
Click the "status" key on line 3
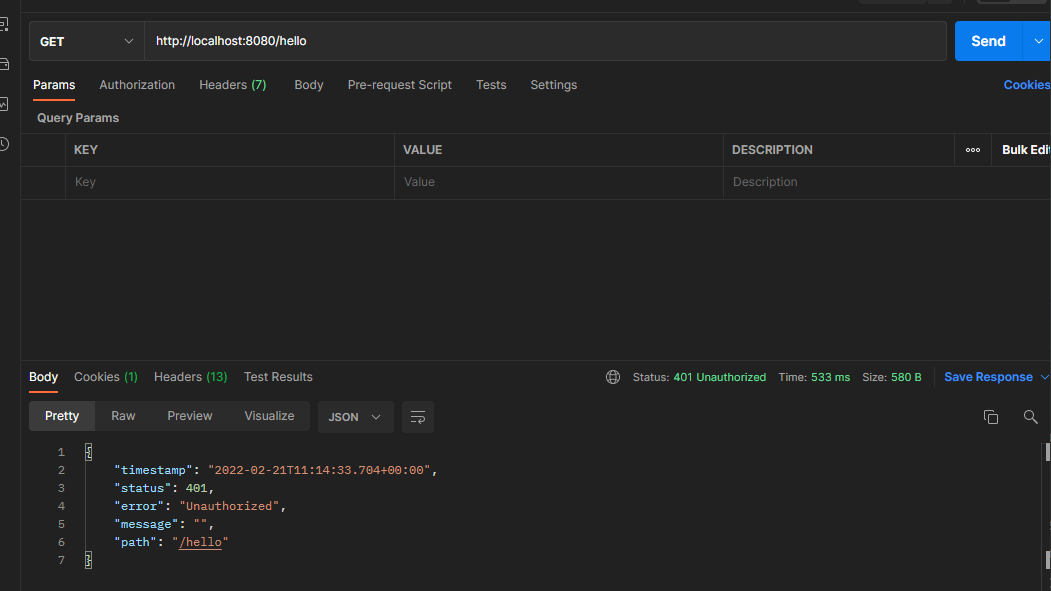[143, 488]
